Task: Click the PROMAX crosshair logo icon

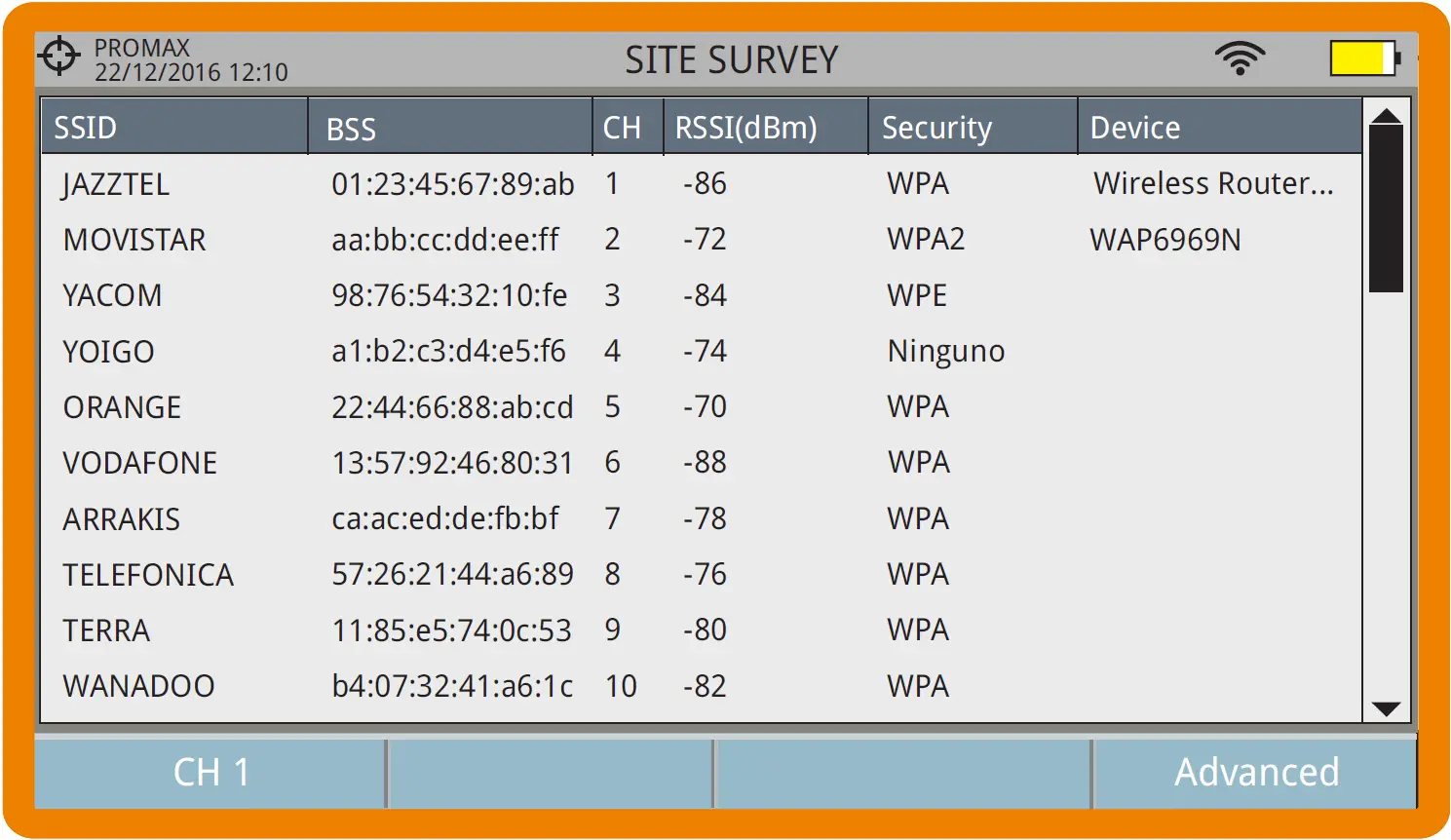Action: click(59, 57)
